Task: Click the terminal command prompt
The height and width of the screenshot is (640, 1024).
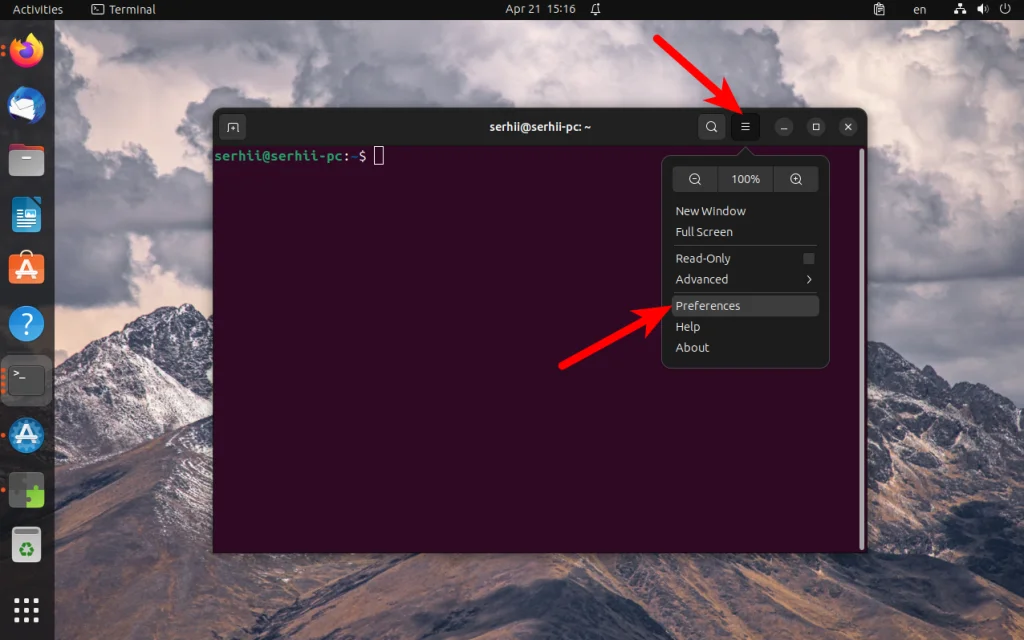Action: pos(379,156)
